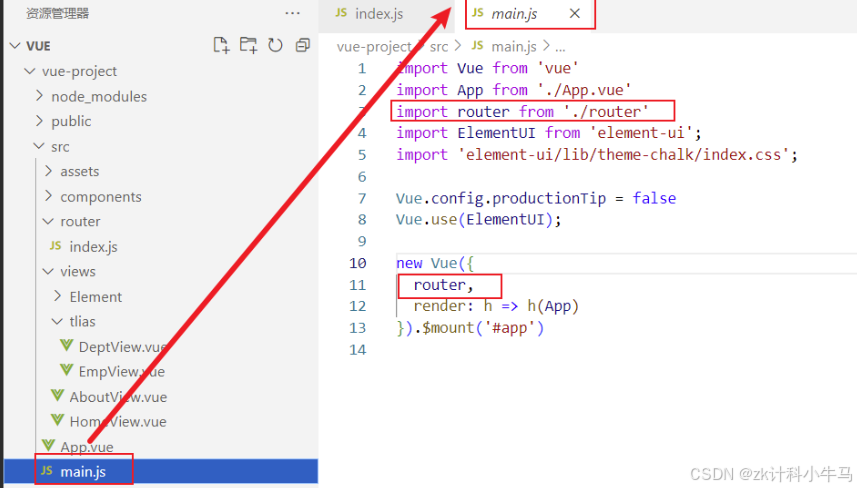Click the '#app' string in $mount
Screen dimensions: 857x489
point(509,328)
